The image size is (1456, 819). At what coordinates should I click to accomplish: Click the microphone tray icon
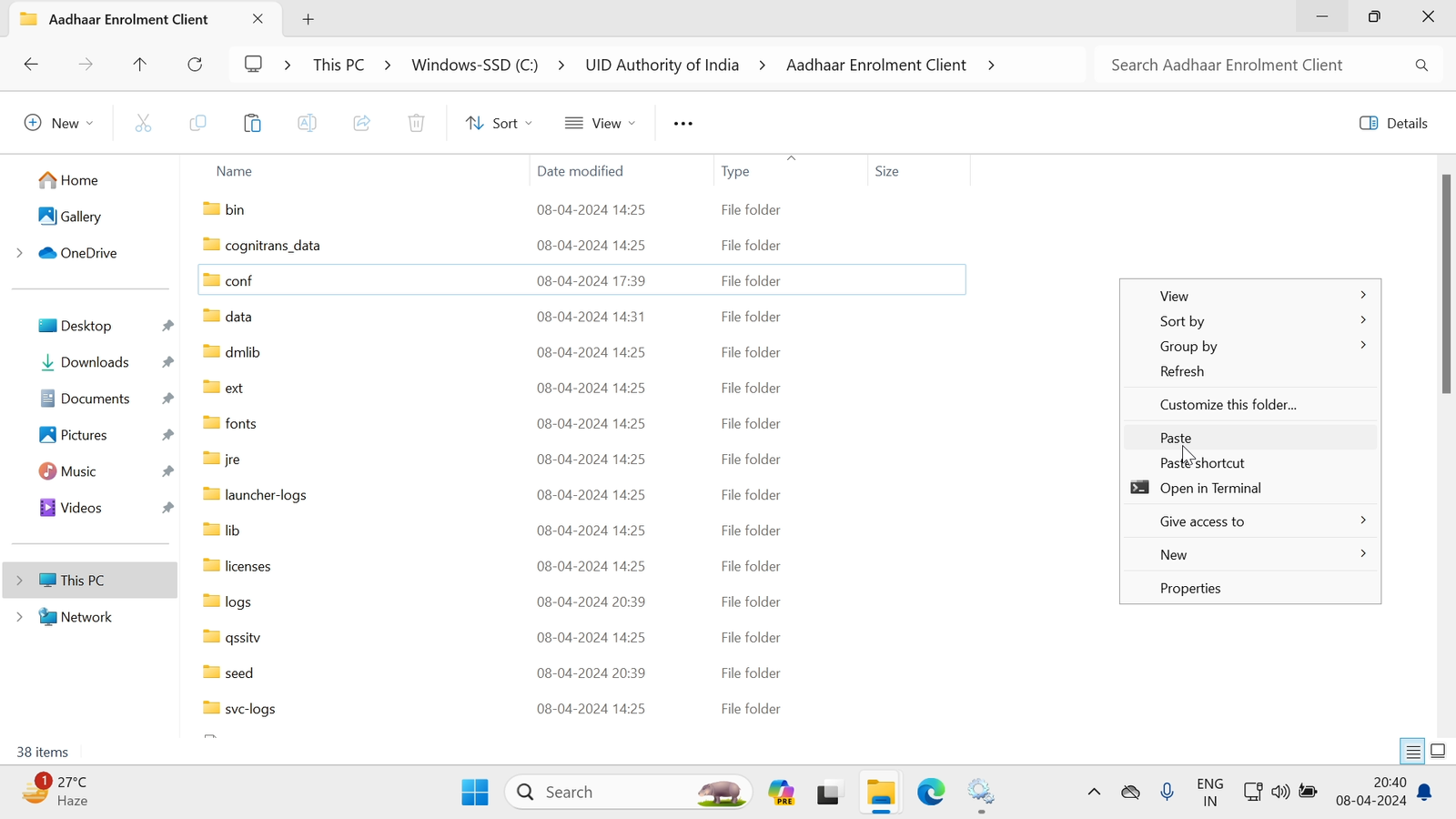click(x=1167, y=792)
